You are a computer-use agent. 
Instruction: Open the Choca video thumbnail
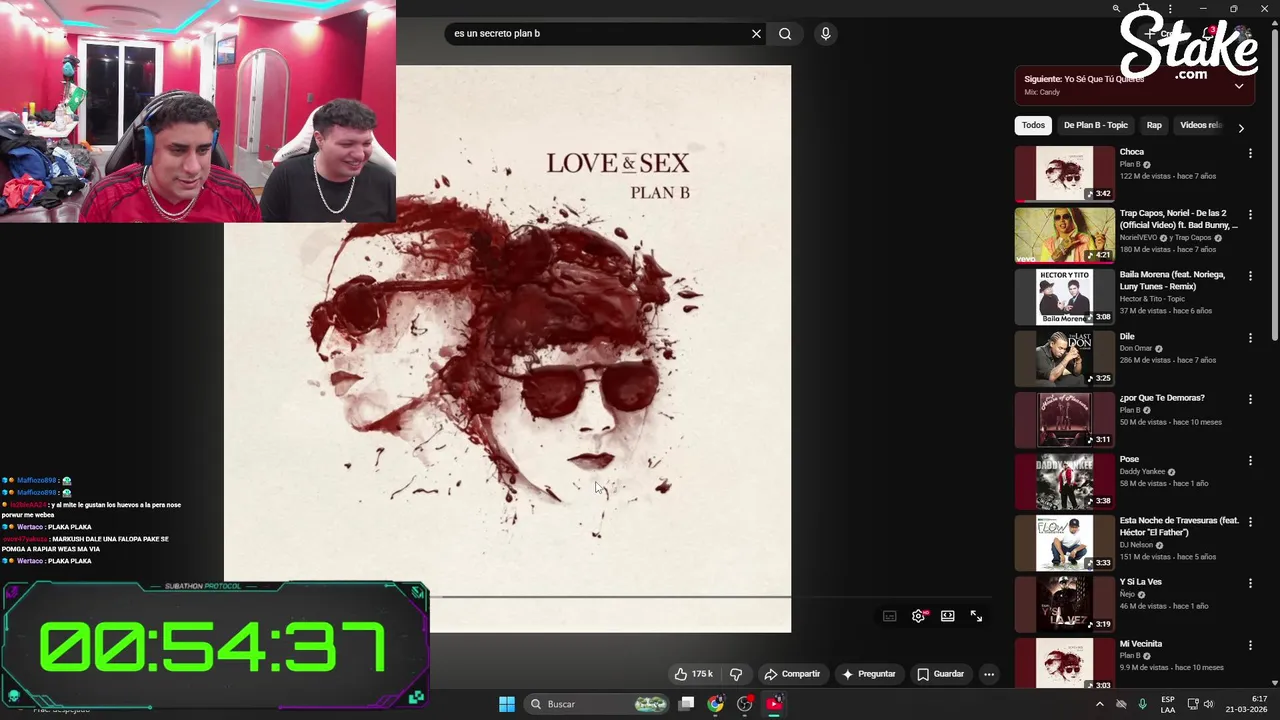pos(1064,173)
